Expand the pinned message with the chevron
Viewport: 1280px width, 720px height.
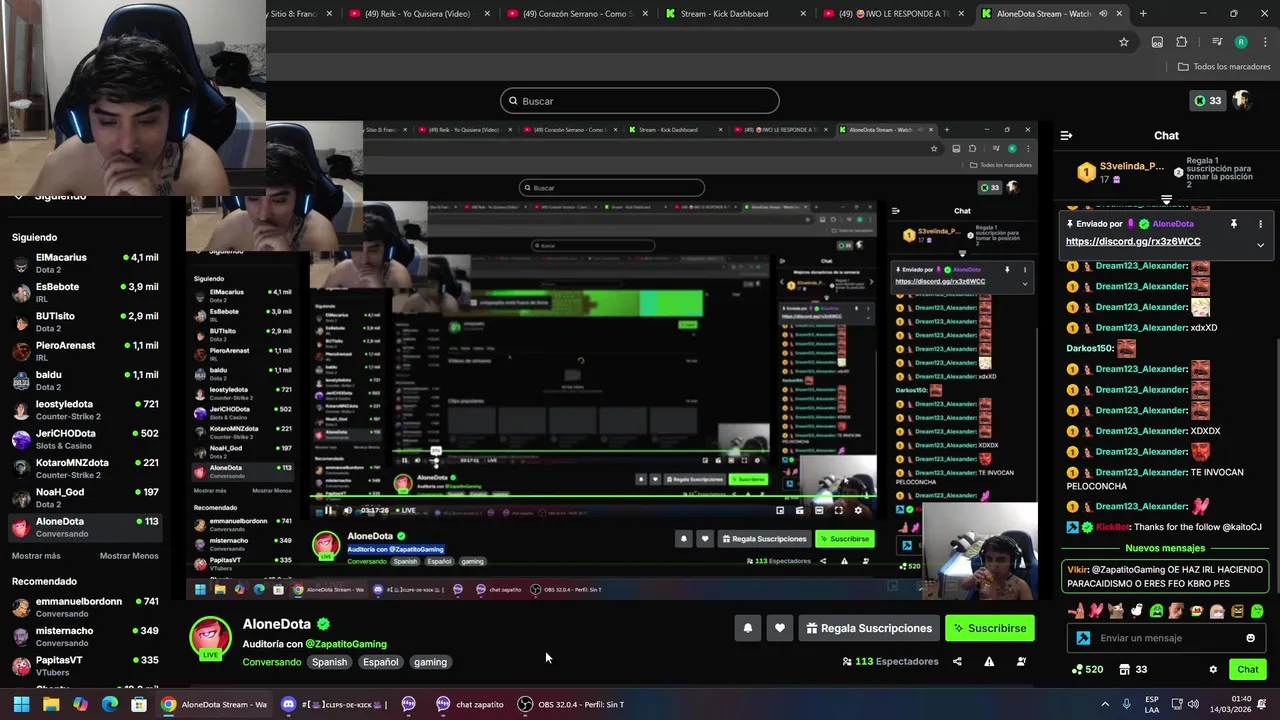1260,244
